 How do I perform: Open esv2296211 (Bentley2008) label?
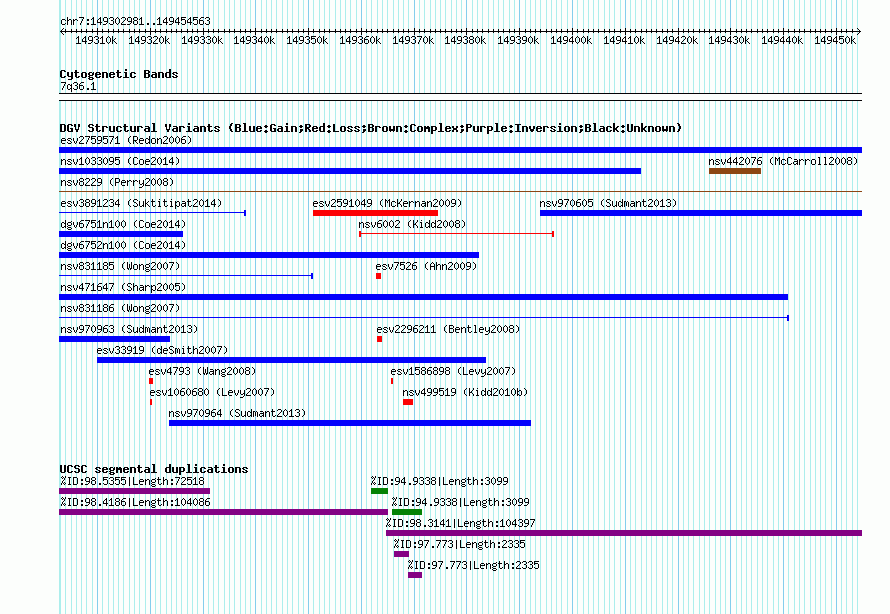pyautogui.click(x=448, y=329)
